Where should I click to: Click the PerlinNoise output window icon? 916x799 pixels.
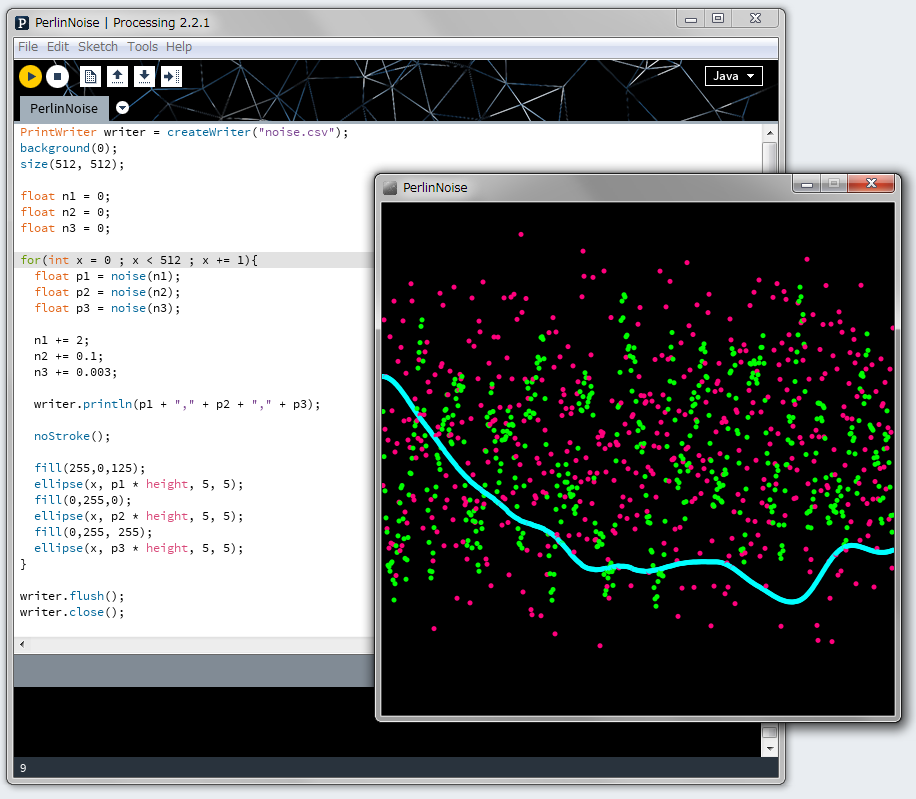pos(390,187)
